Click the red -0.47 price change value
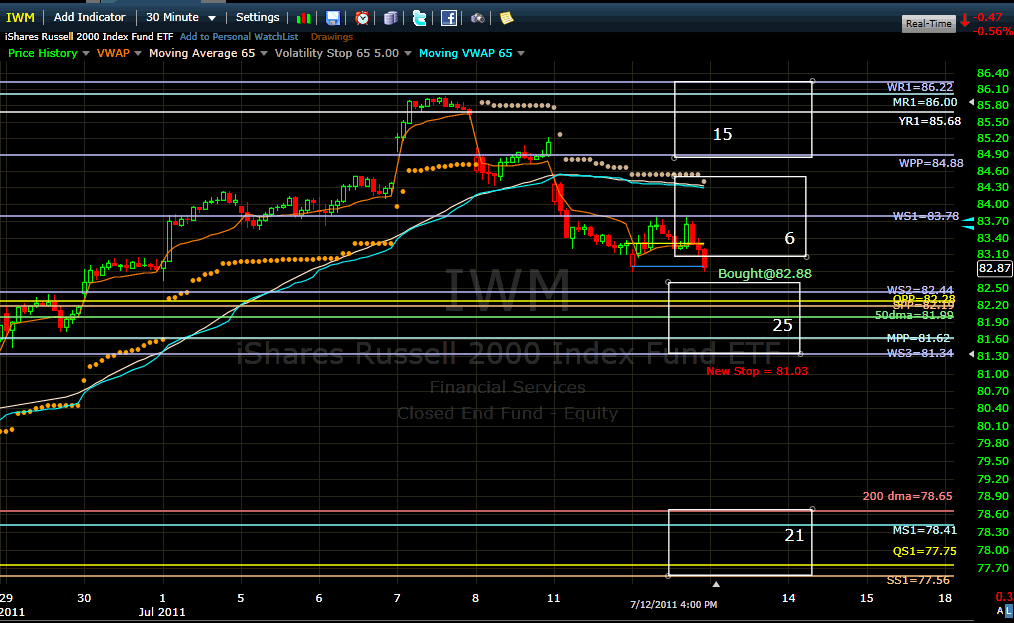Image resolution: width=1014 pixels, height=623 pixels. click(989, 17)
